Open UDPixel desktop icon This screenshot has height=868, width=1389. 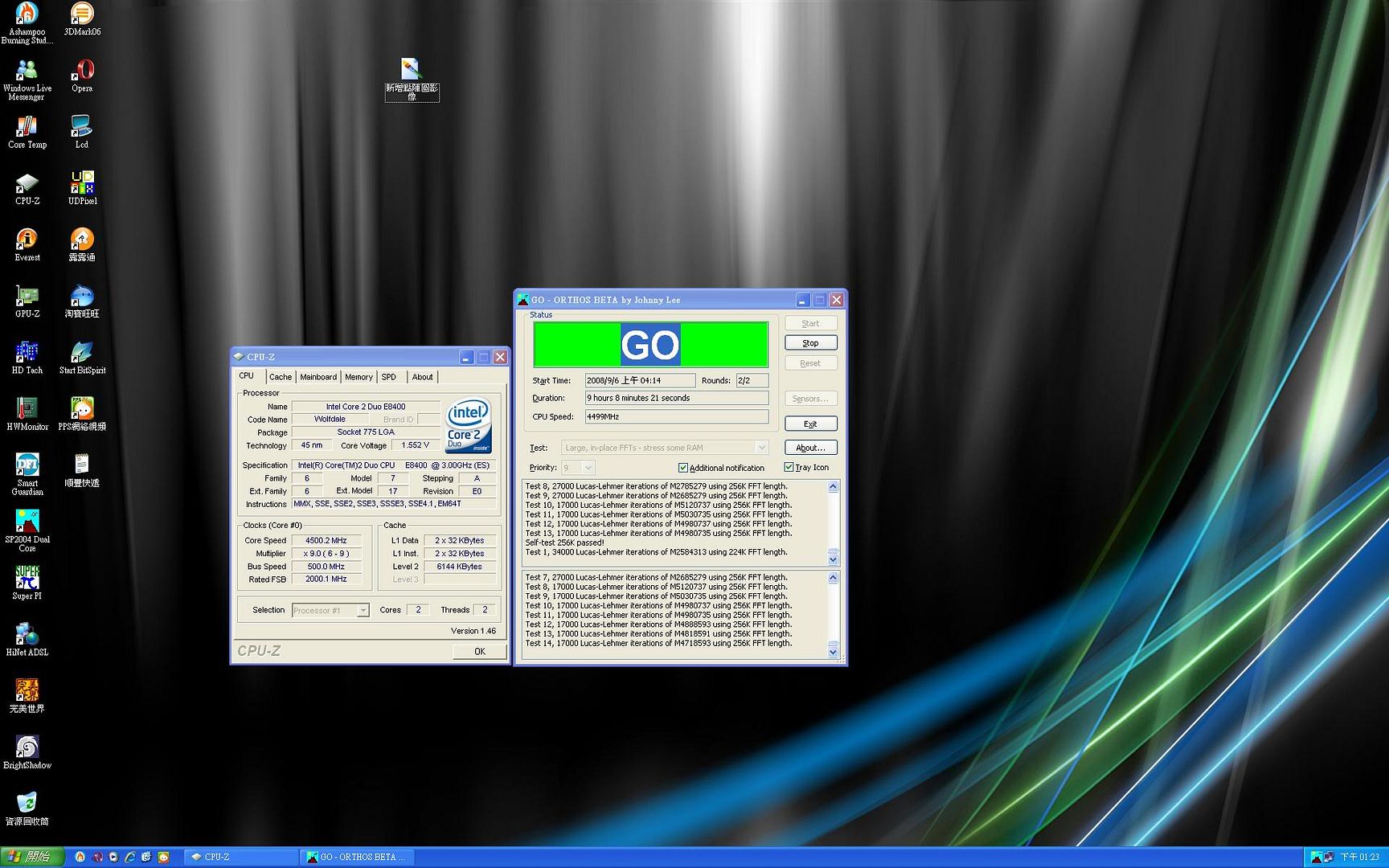82,188
